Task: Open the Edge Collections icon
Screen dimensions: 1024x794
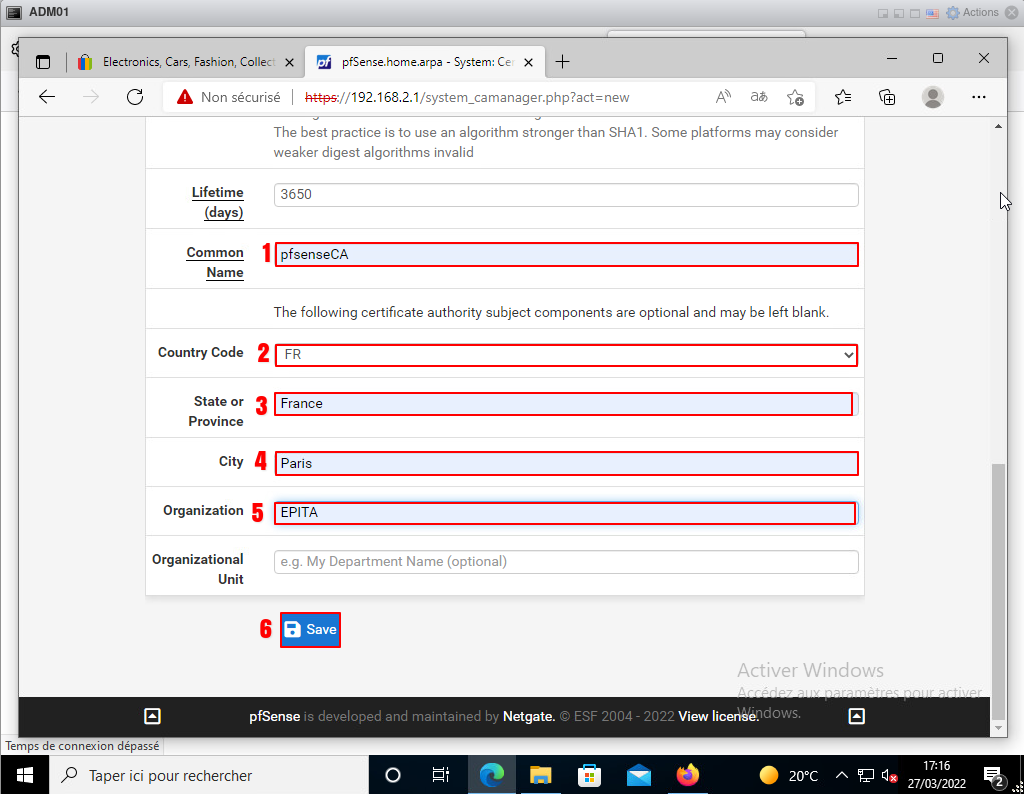Action: pos(887,97)
